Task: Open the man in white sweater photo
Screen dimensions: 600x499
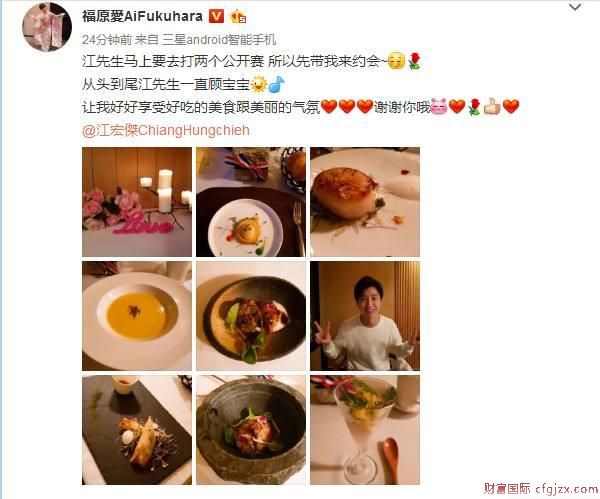Action: coord(365,316)
